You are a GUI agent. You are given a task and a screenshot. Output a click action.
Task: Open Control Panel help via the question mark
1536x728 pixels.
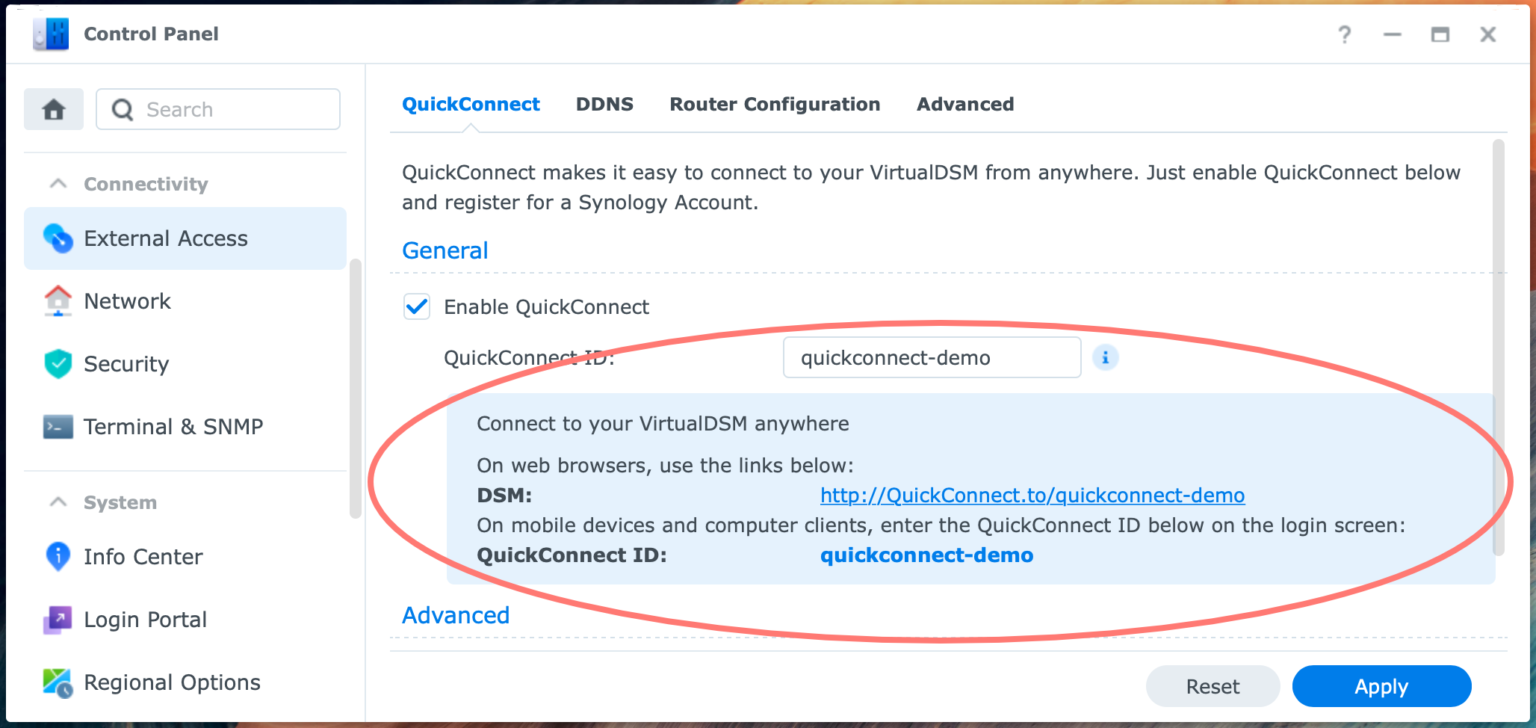pyautogui.click(x=1344, y=34)
